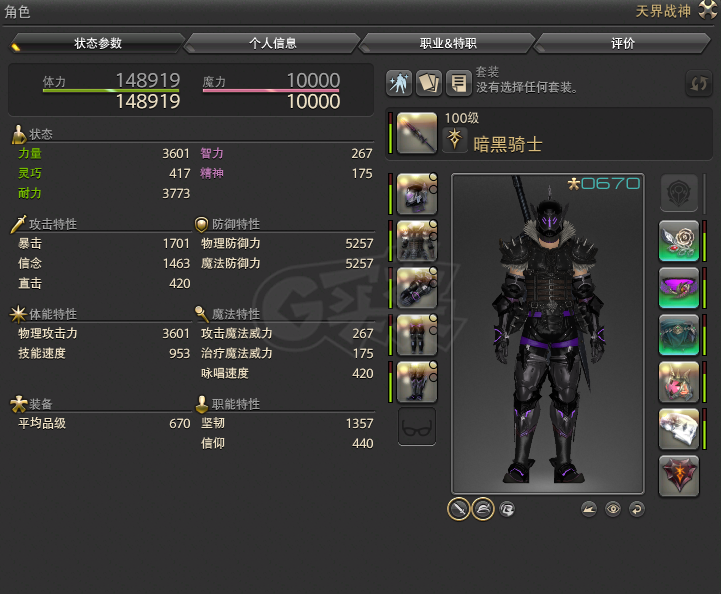Open the gear set list icon
The height and width of the screenshot is (594, 721).
click(x=458, y=83)
